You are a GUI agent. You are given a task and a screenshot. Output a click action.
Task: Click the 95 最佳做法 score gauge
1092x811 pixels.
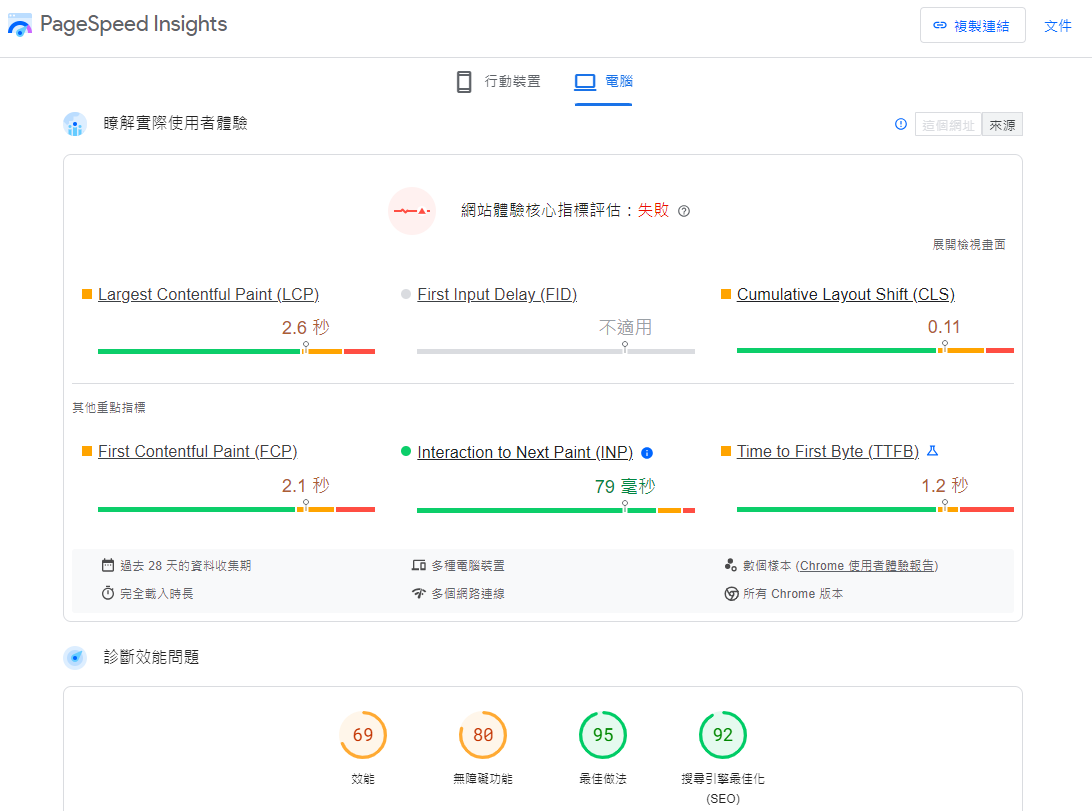point(603,735)
